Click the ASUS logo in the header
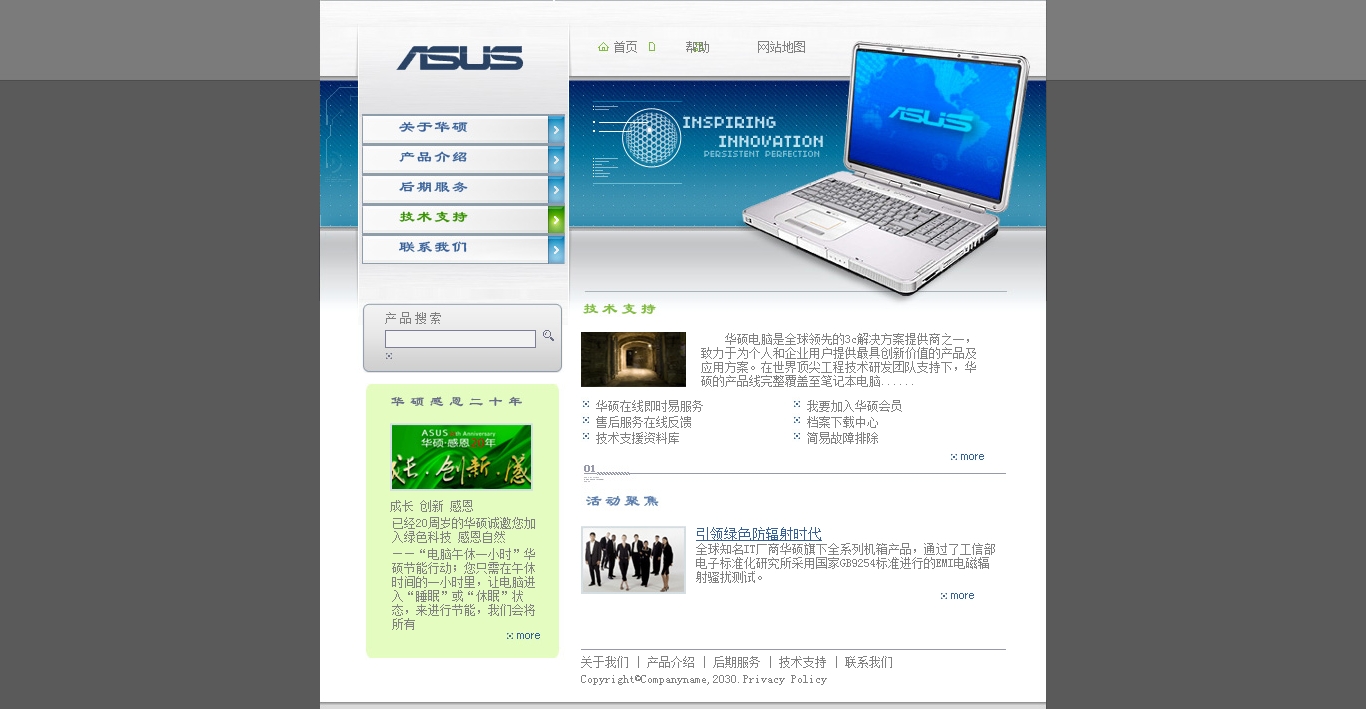This screenshot has width=1366, height=709. click(x=460, y=58)
